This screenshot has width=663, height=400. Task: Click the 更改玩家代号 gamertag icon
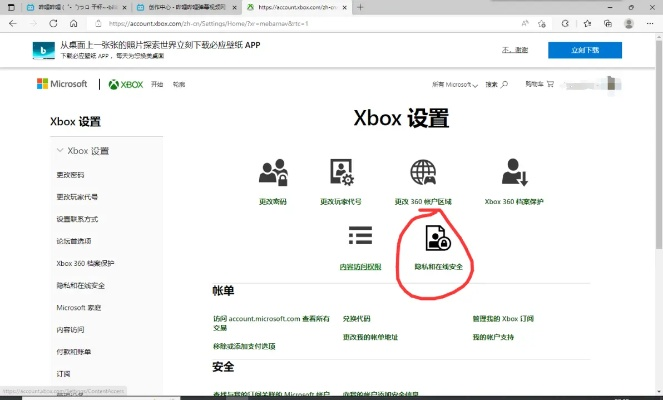(x=342, y=172)
